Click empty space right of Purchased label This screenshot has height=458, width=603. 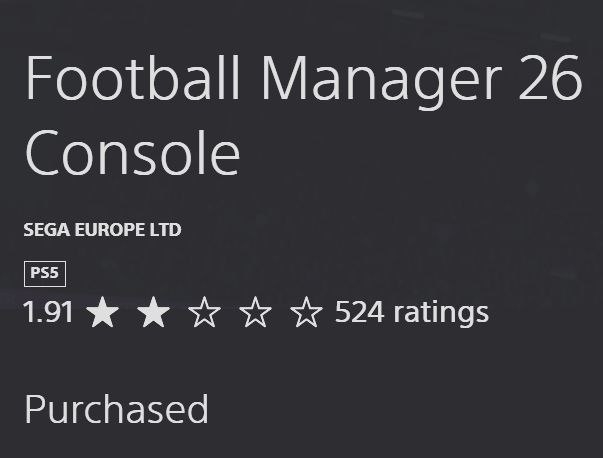[x=400, y=410]
